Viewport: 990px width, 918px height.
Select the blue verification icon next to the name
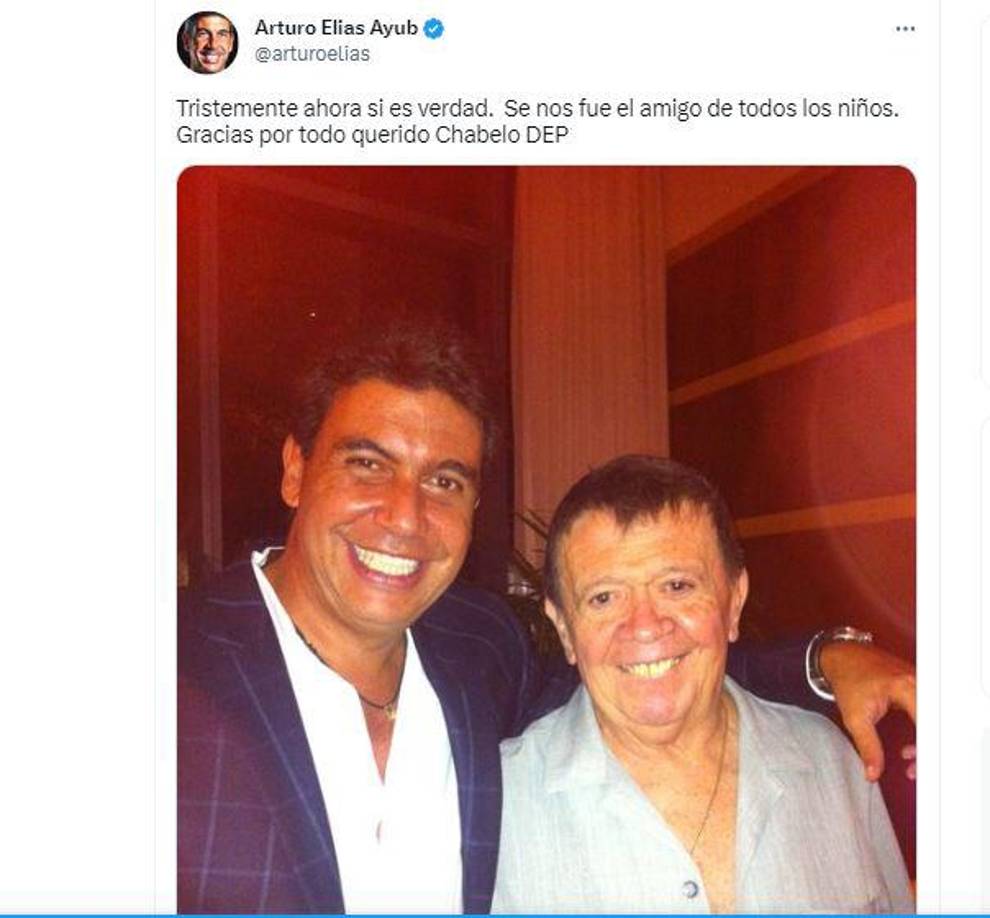(433, 30)
